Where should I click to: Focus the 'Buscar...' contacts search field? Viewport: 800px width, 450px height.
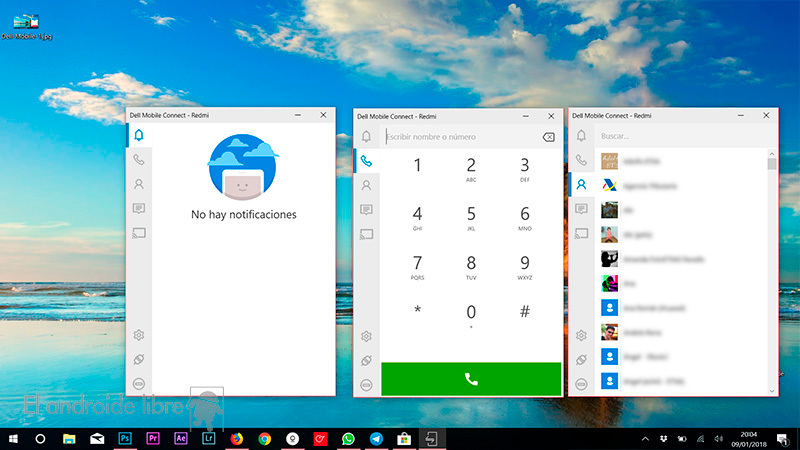point(686,136)
